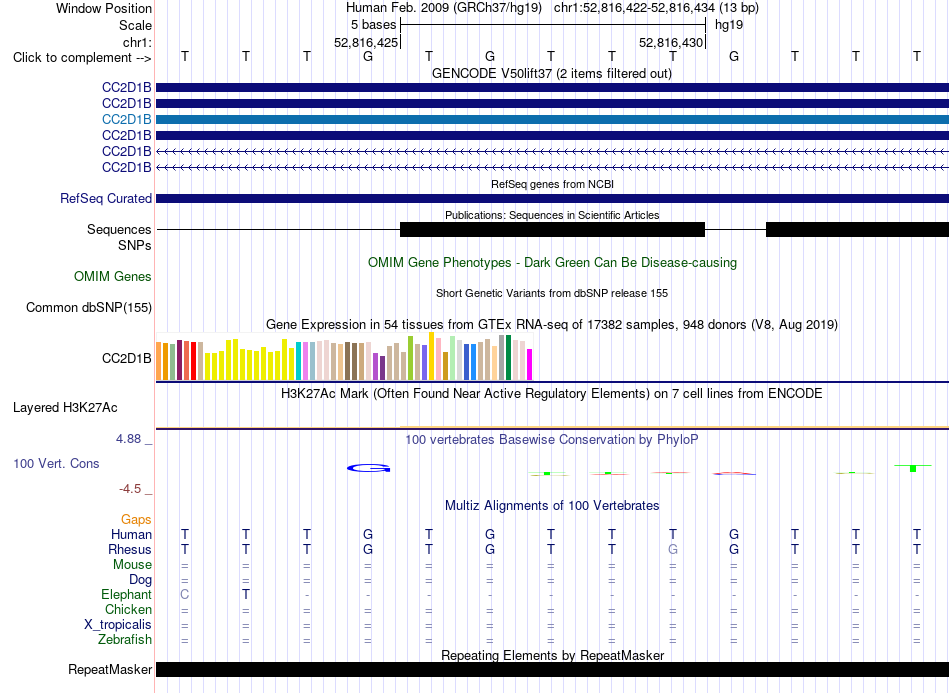The width and height of the screenshot is (950, 693).
Task: Click the dark green GTEx expression bar
Action: click(508, 357)
